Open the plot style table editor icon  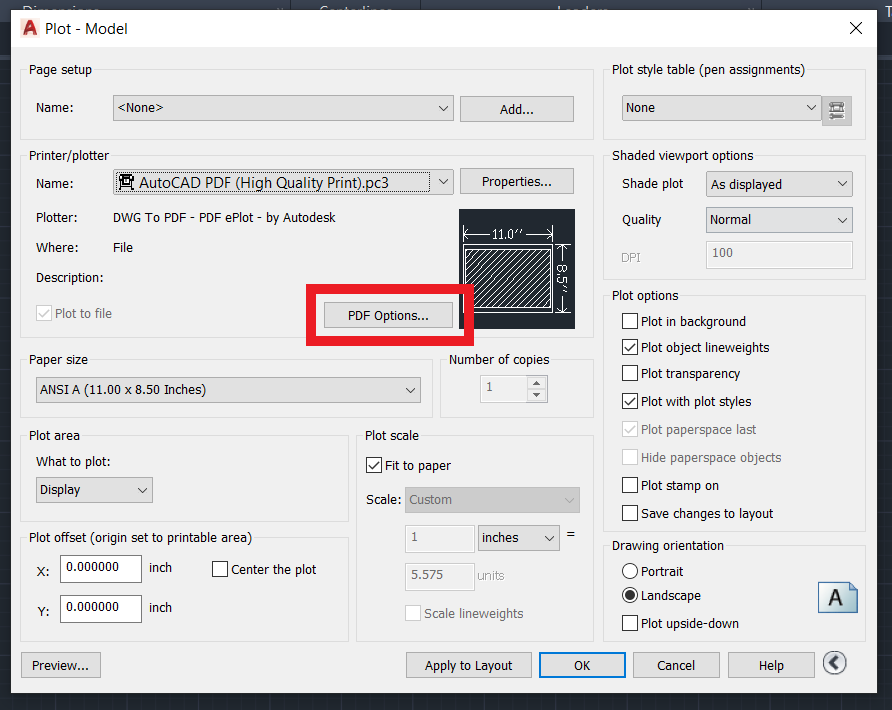[836, 110]
